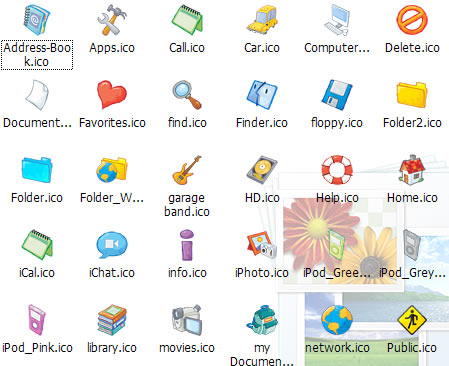Select the iPod_Pink.ico pink iPod icon
This screenshot has width=449, height=366.
coord(37,320)
